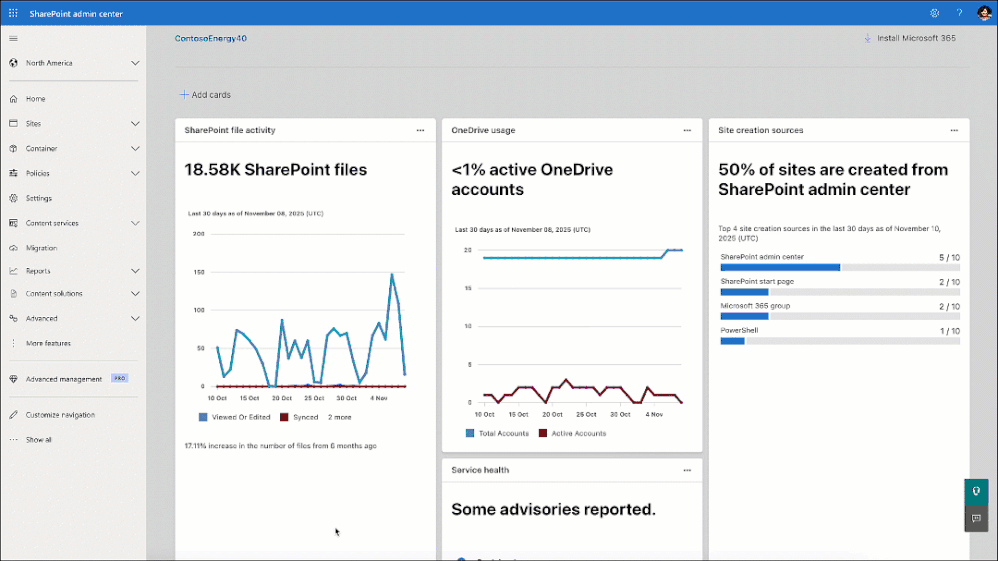Click SharePoint admin center header title
Viewport: 998px width, 561px height.
pos(76,13)
